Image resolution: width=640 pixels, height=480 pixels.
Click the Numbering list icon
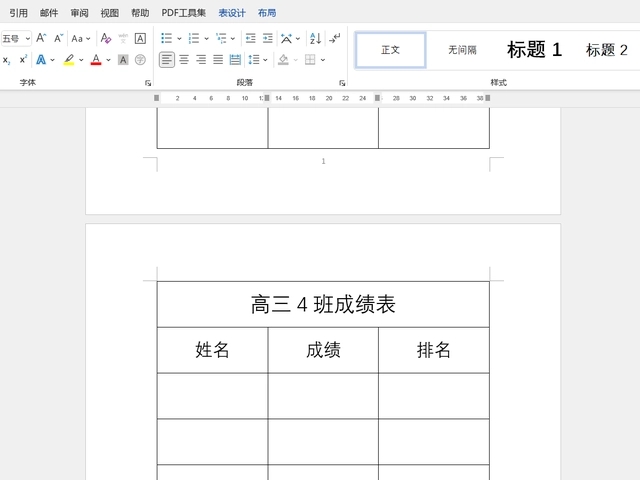click(193, 38)
